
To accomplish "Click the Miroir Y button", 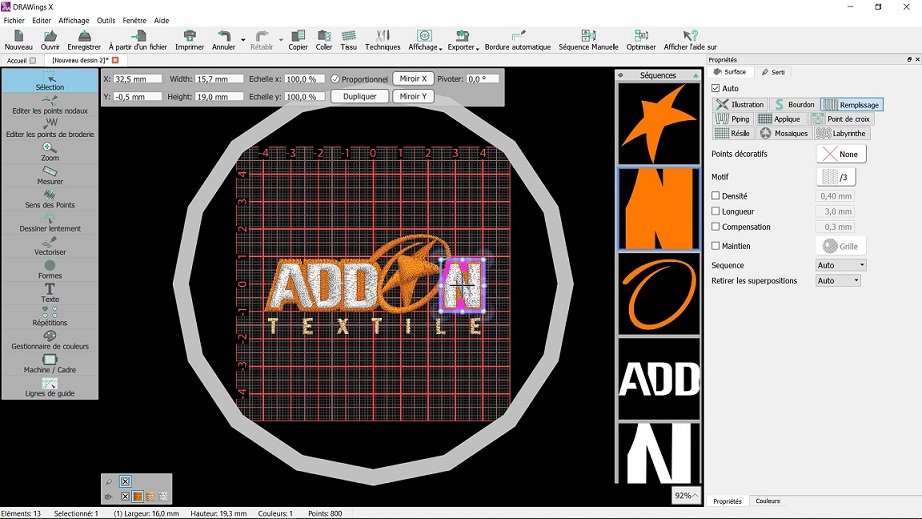I will point(413,96).
